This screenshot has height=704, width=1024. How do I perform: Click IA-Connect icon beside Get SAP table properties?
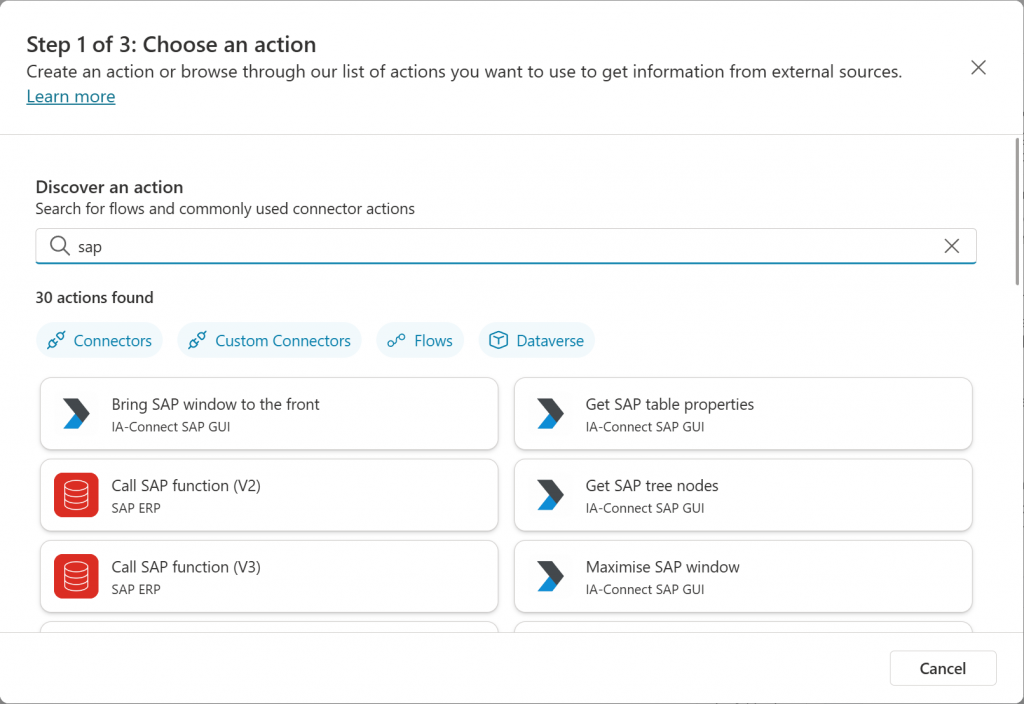pos(550,413)
